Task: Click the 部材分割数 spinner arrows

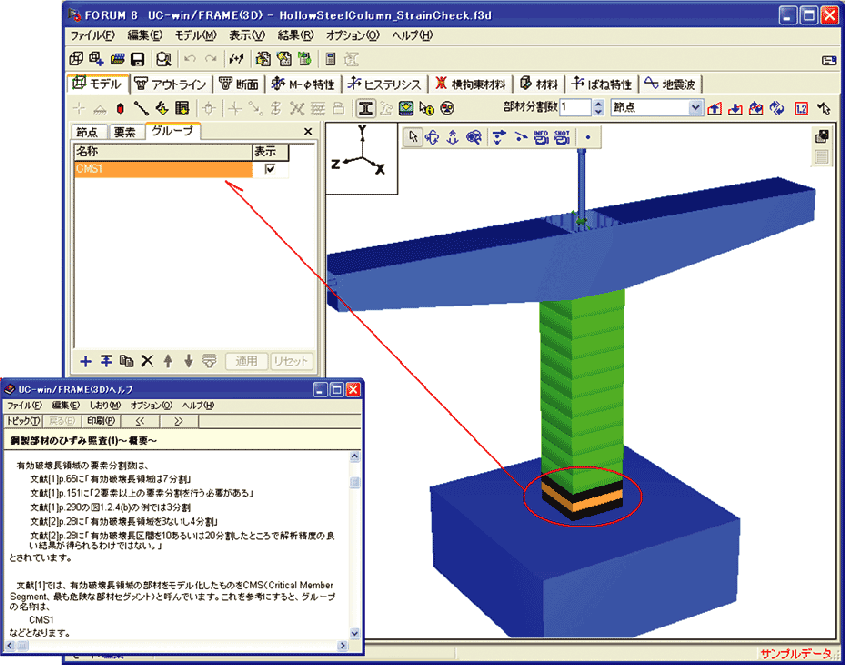Action: (598, 108)
